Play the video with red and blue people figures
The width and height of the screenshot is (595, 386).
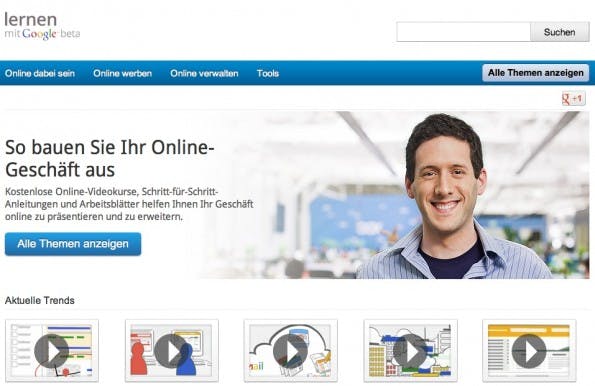[172, 351]
